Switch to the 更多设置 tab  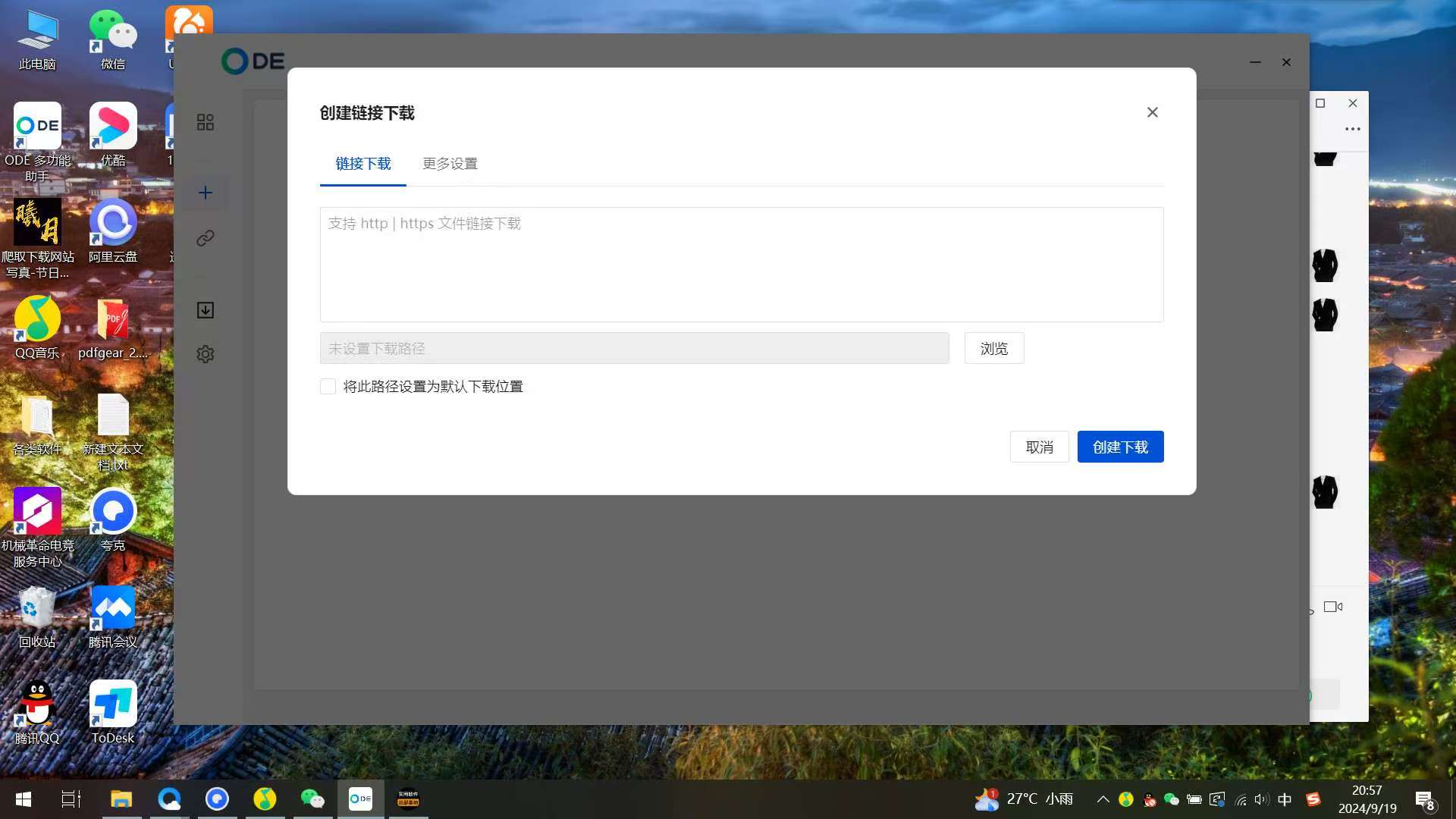point(450,164)
